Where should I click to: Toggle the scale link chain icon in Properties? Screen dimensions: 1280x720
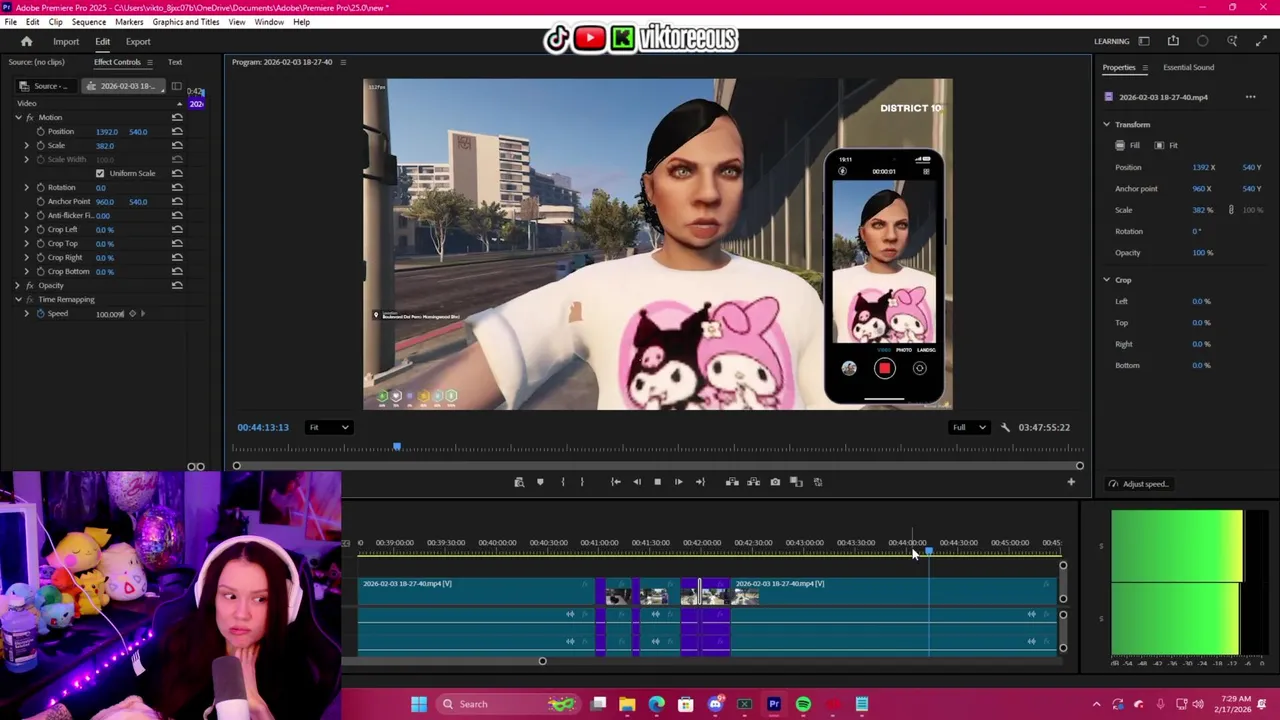tap(1231, 210)
